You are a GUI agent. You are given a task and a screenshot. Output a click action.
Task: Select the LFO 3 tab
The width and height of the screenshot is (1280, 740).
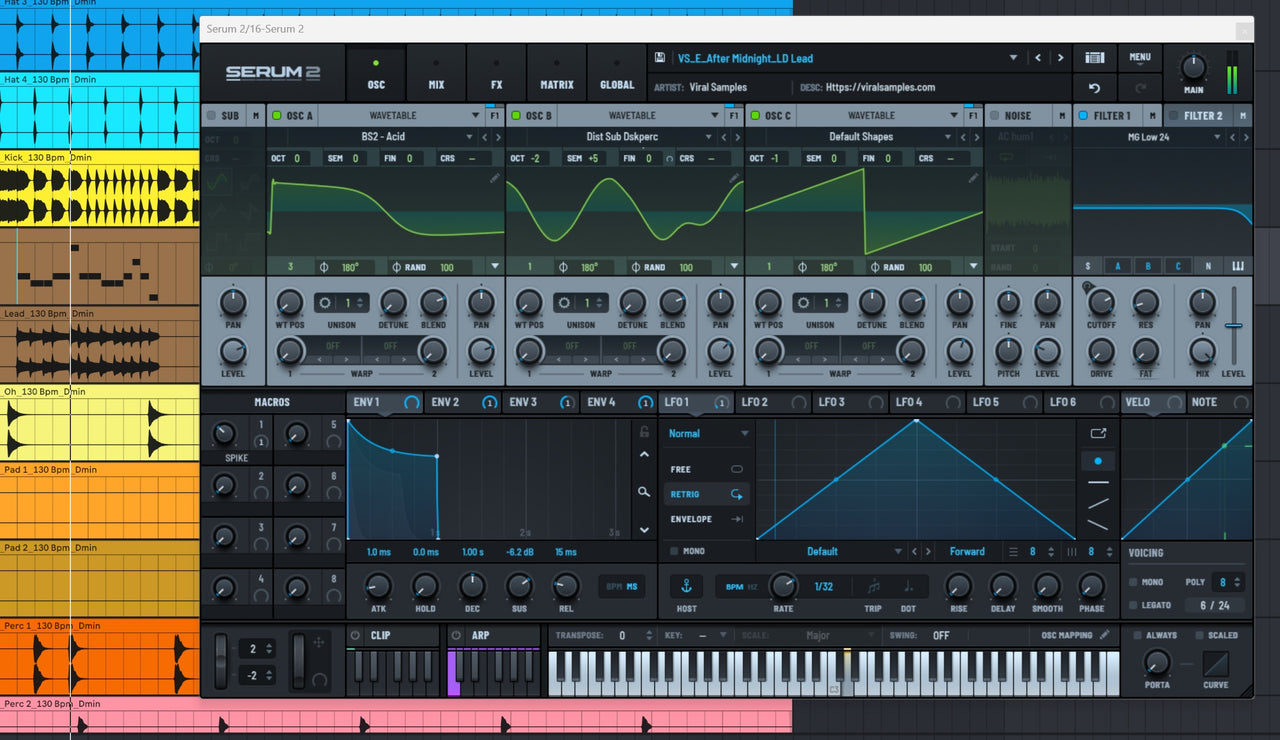(x=850, y=402)
